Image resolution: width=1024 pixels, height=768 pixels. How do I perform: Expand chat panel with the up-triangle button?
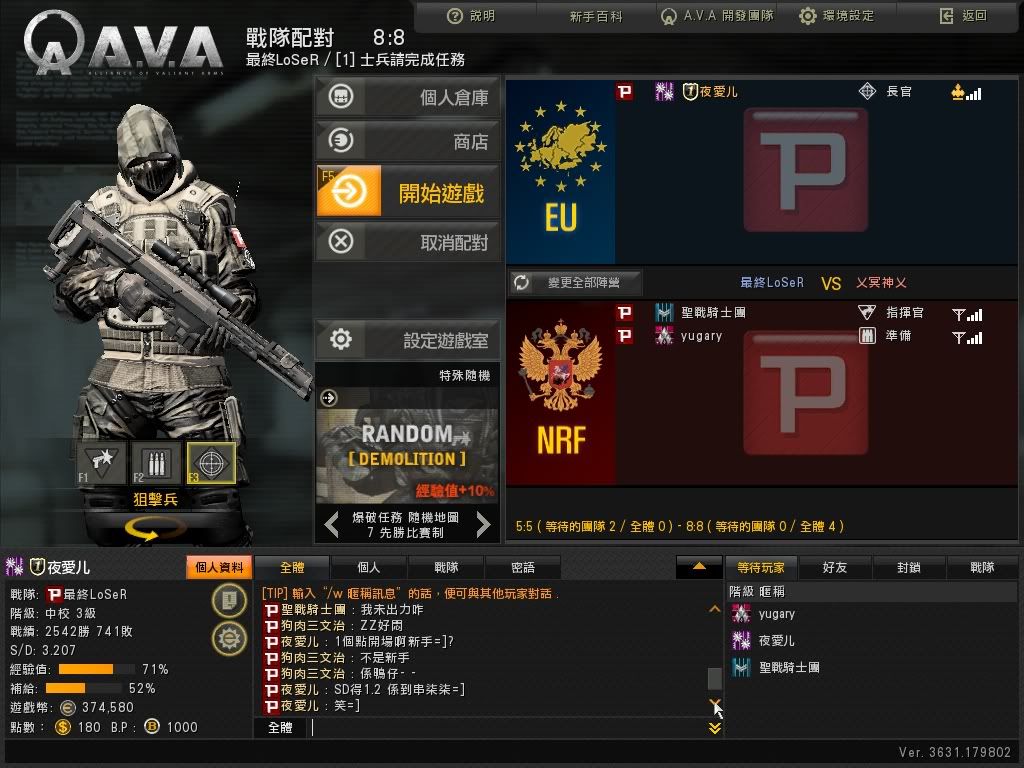coord(699,567)
